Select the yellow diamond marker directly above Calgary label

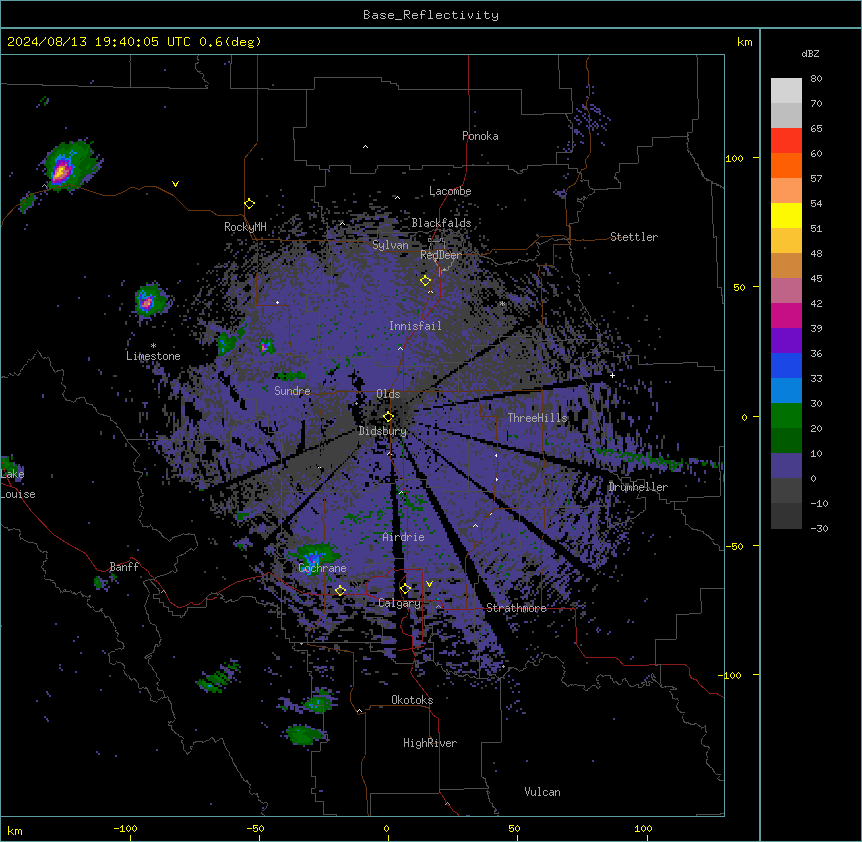coord(405,589)
